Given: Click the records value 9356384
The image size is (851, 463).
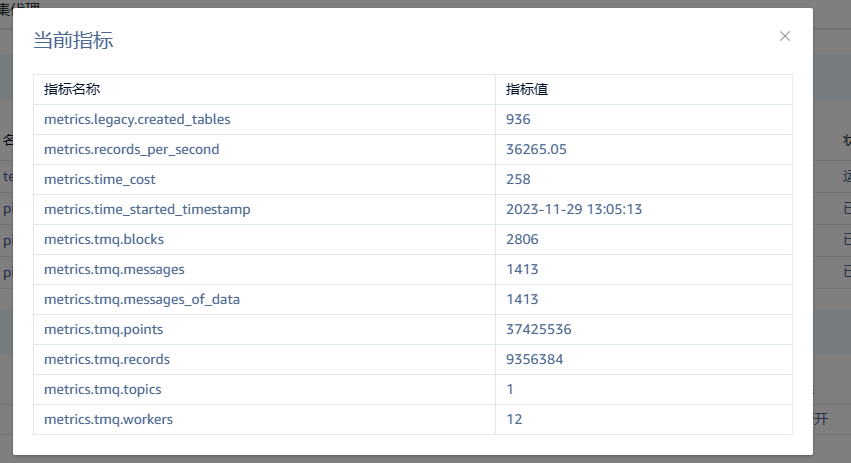Looking at the screenshot, I should (535, 359).
